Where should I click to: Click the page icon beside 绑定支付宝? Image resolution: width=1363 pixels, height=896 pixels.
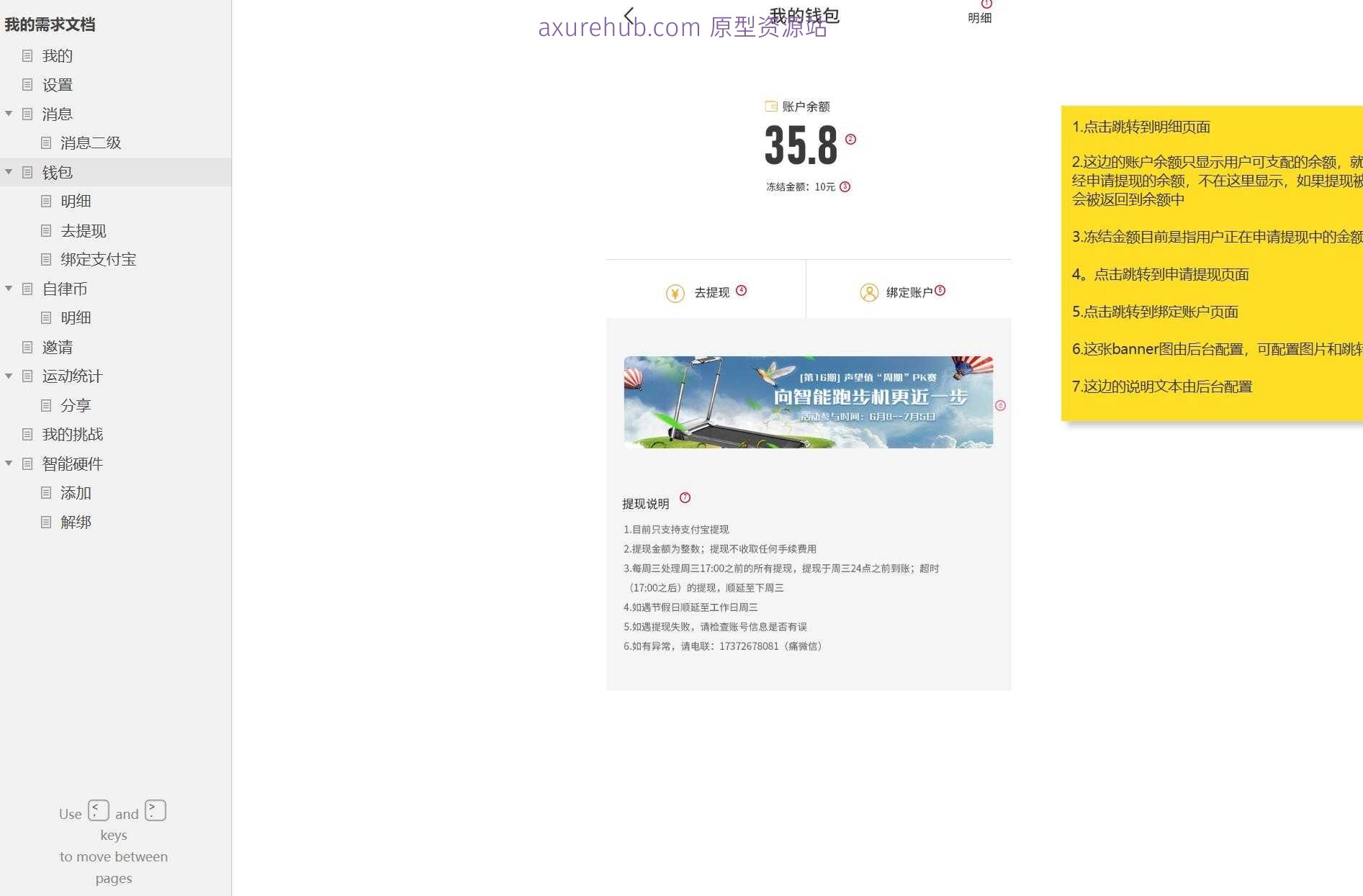(x=46, y=259)
